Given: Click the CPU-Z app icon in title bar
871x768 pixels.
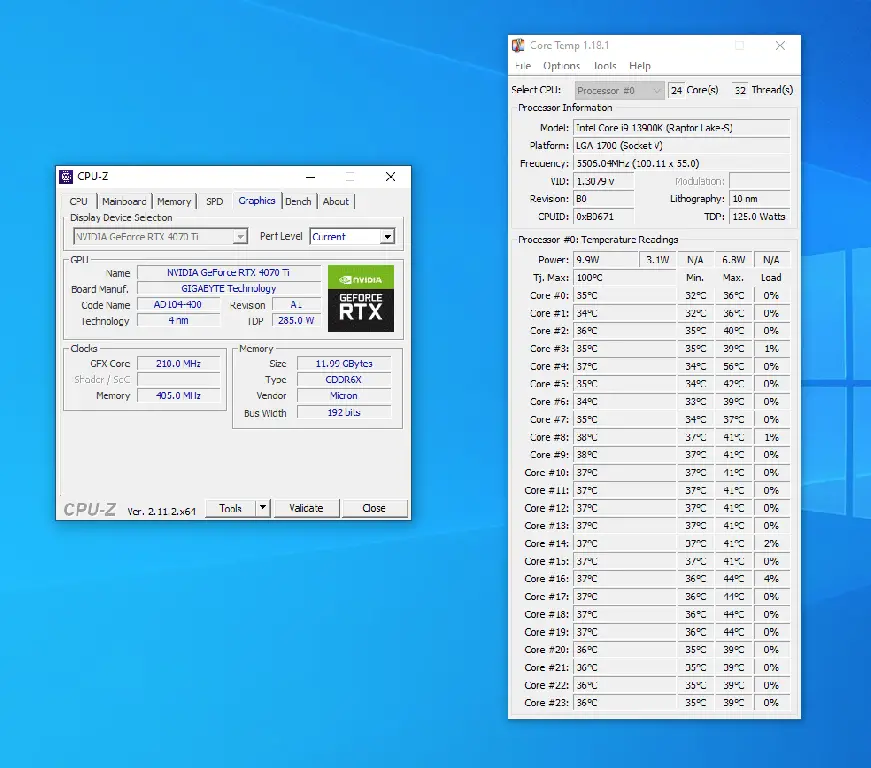Looking at the screenshot, I should point(66,177).
